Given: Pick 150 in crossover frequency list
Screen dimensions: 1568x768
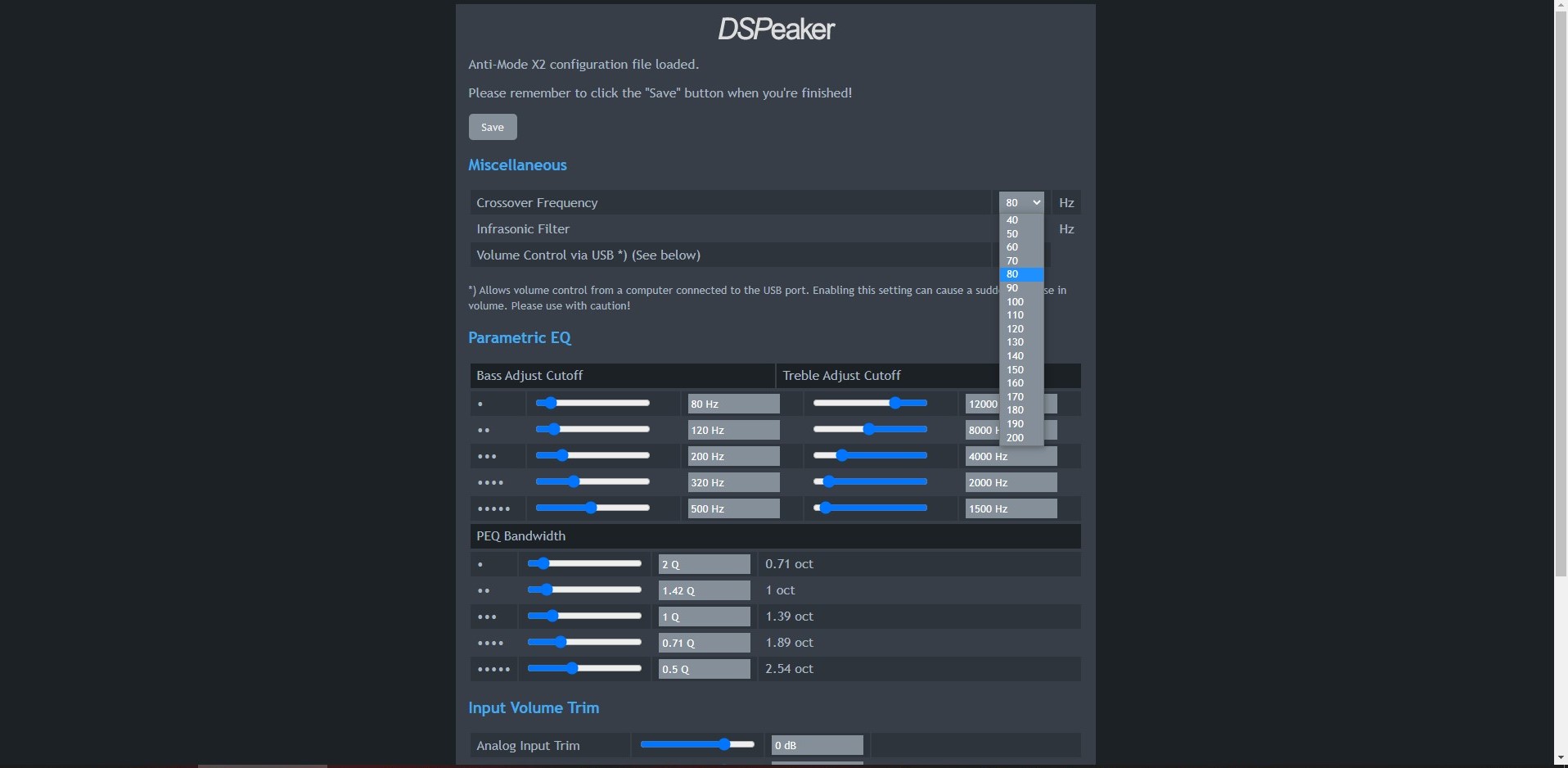Looking at the screenshot, I should (1021, 370).
